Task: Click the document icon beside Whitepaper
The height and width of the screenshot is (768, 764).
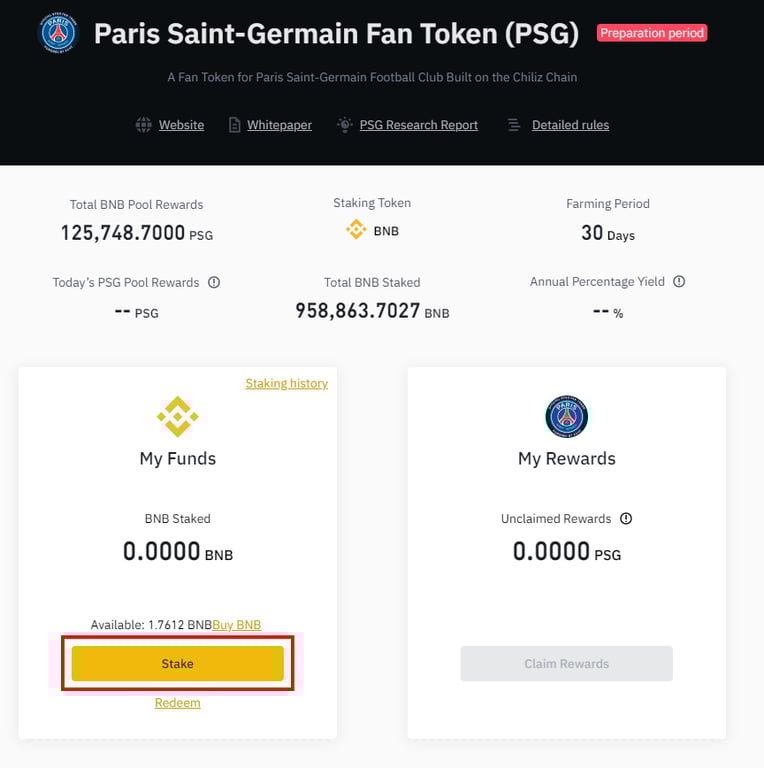Action: pos(235,125)
